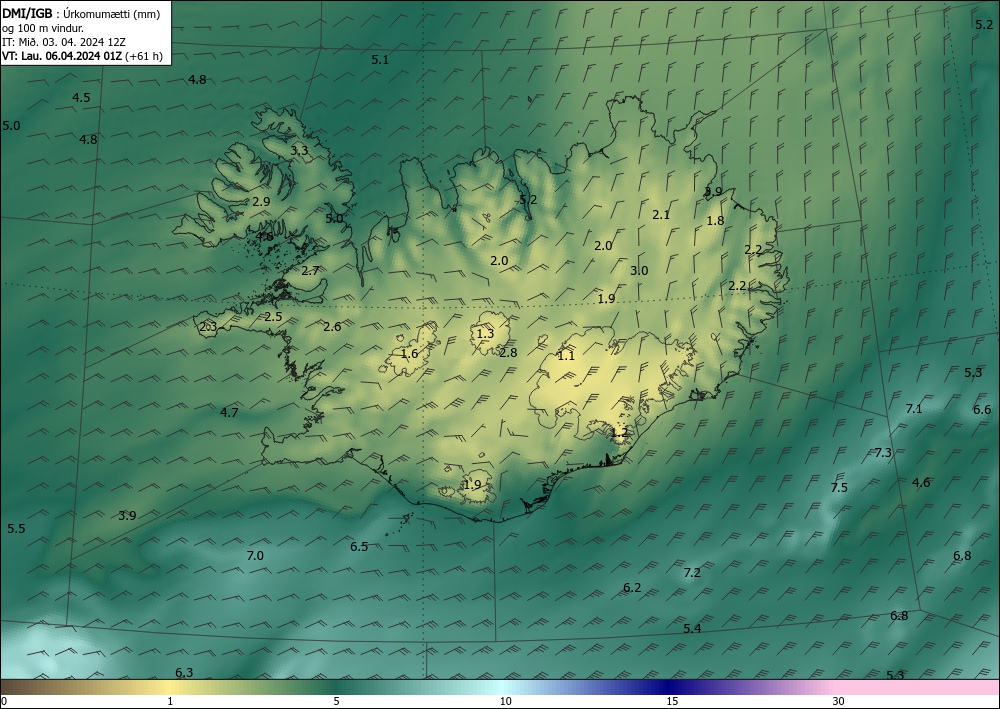Click the 7.2 value over the sea
The height and width of the screenshot is (709, 1000).
pyautogui.click(x=692, y=573)
